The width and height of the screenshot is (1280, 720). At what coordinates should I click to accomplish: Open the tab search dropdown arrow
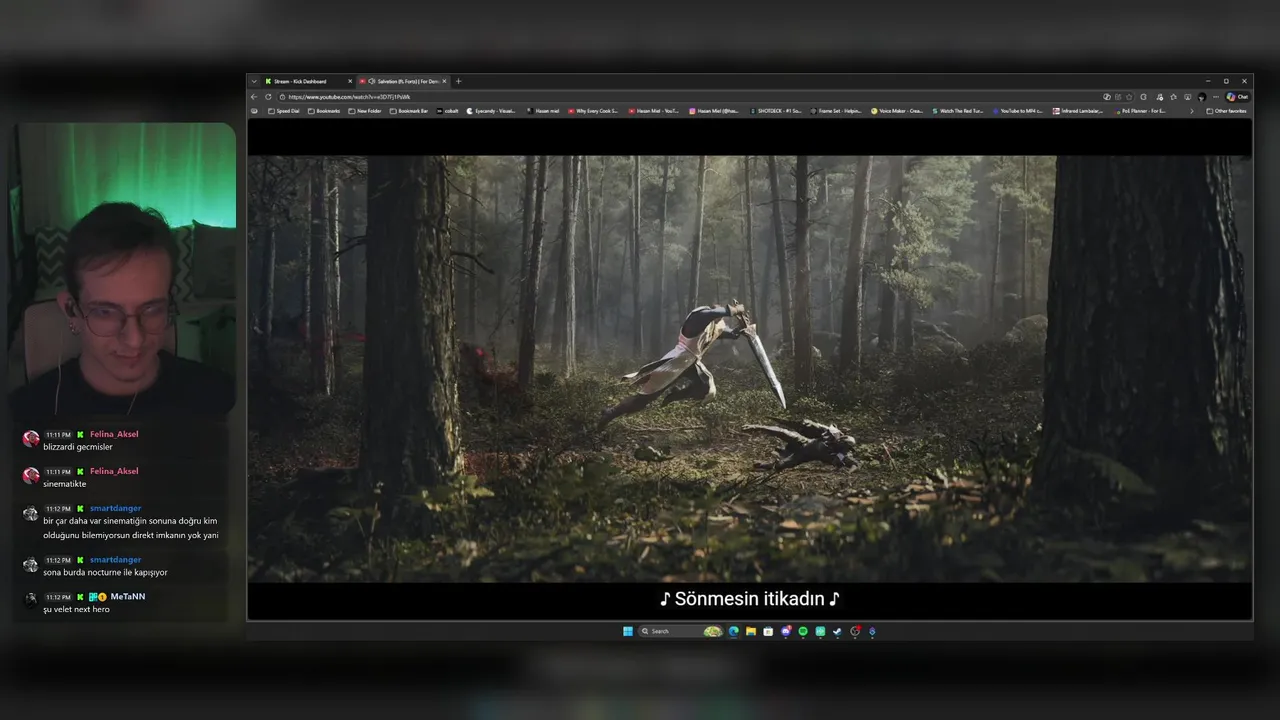tap(254, 81)
